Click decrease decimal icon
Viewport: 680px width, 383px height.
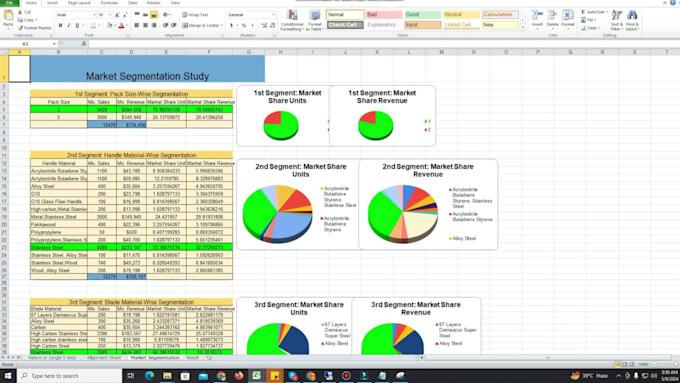(272, 26)
